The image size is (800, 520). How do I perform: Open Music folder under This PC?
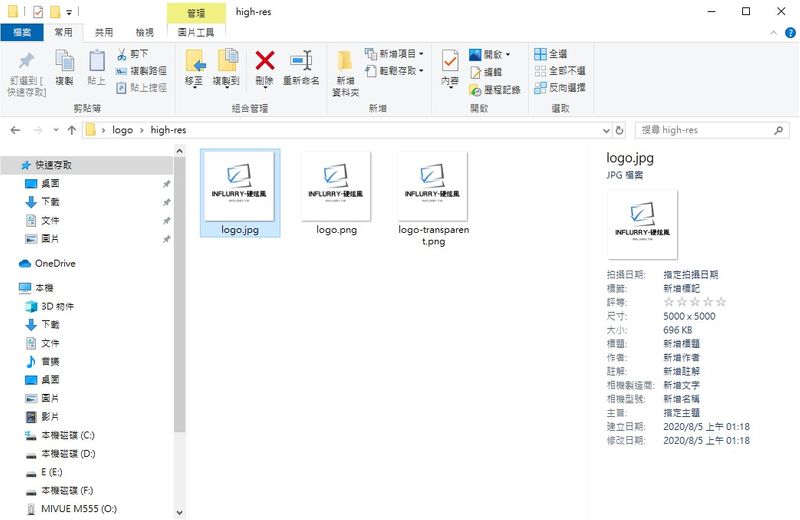tap(43, 361)
